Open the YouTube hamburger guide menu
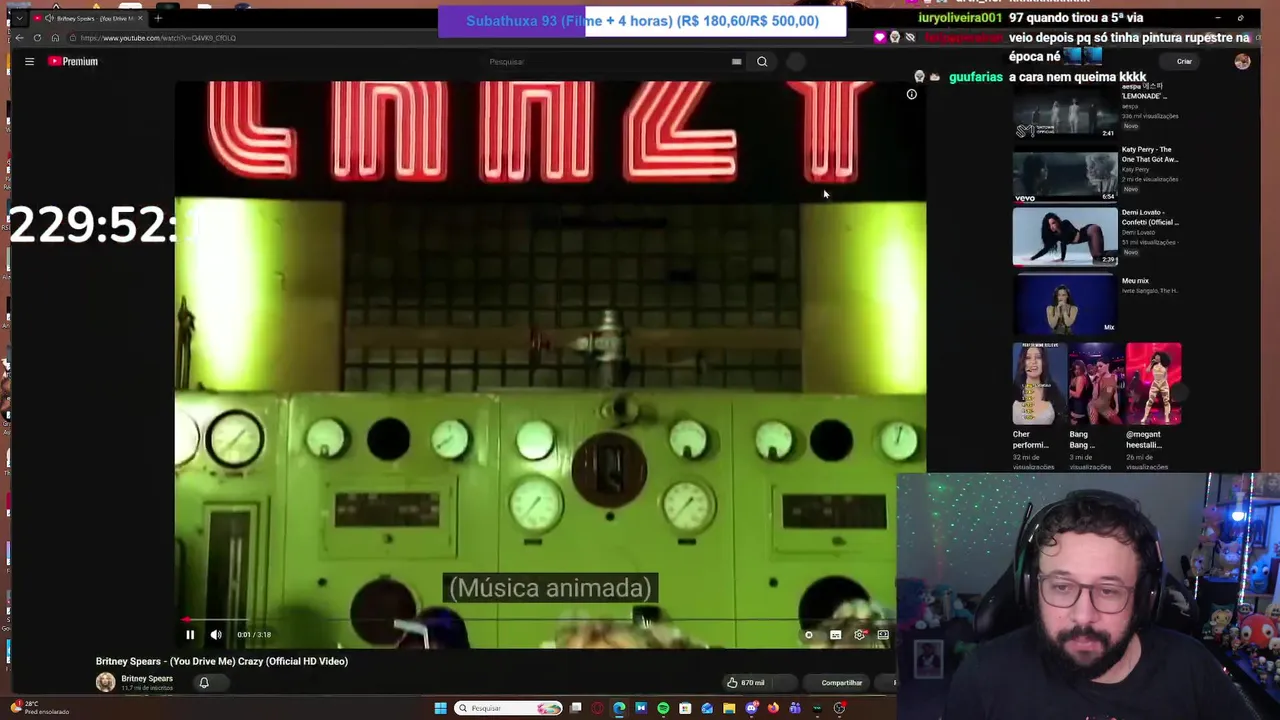The image size is (1280, 720). click(x=29, y=61)
